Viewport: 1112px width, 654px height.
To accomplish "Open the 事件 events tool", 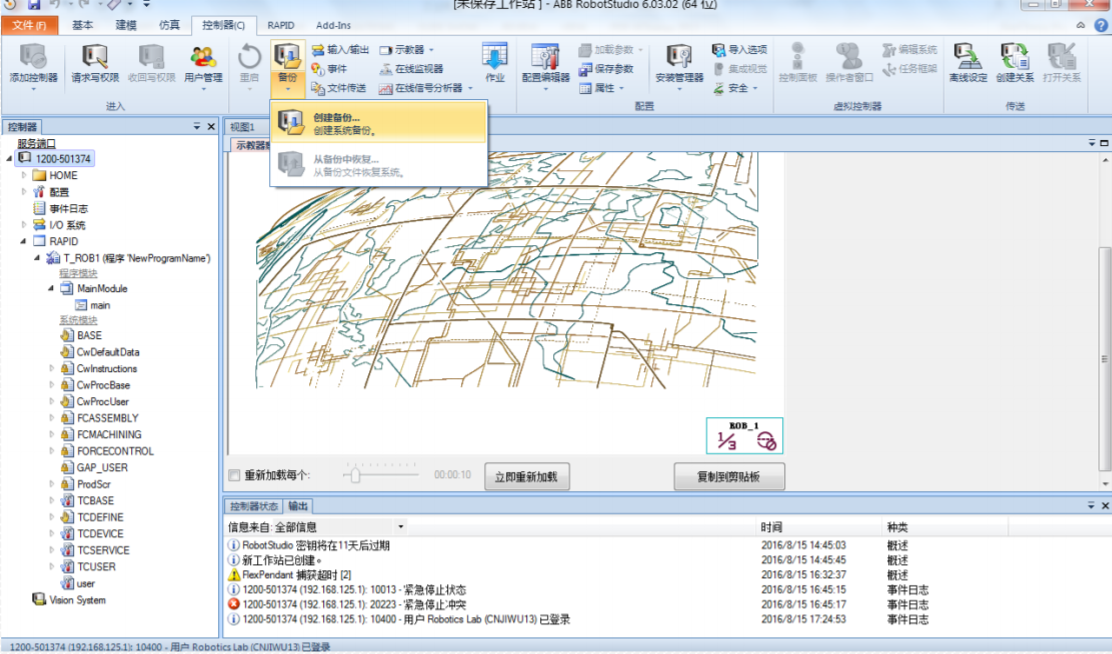I will (329, 69).
